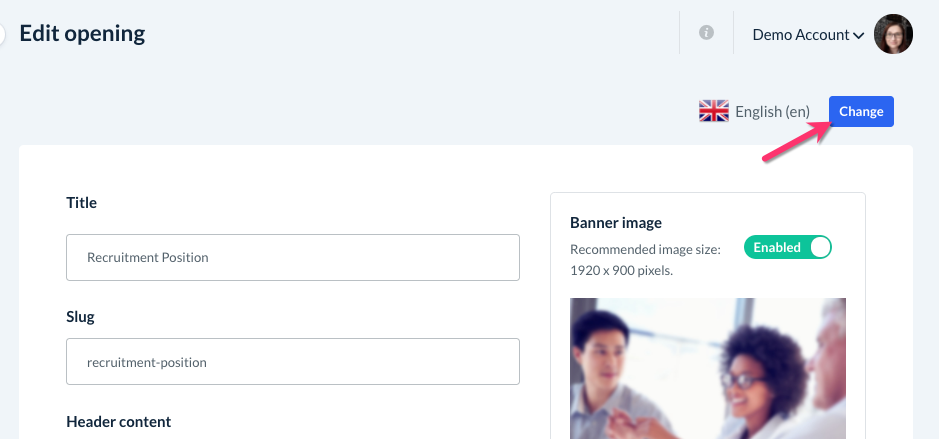This screenshot has height=439, width=939.
Task: Click the Title field label
Action: pyautogui.click(x=81, y=203)
